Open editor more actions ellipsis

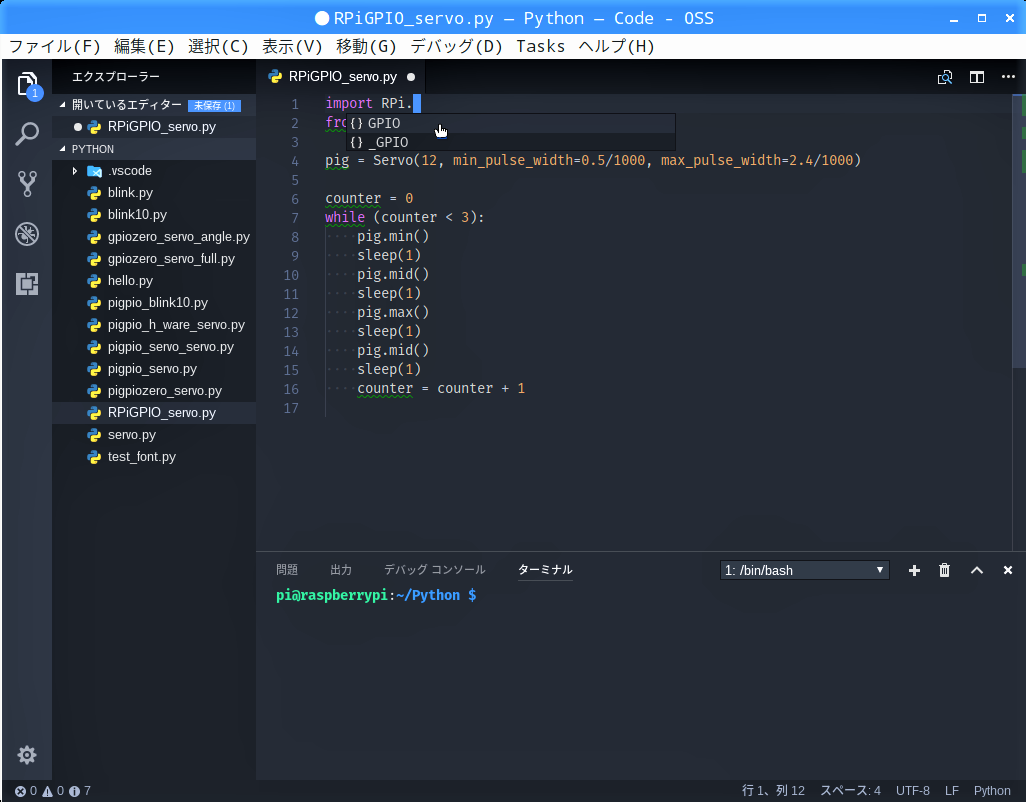point(1008,77)
